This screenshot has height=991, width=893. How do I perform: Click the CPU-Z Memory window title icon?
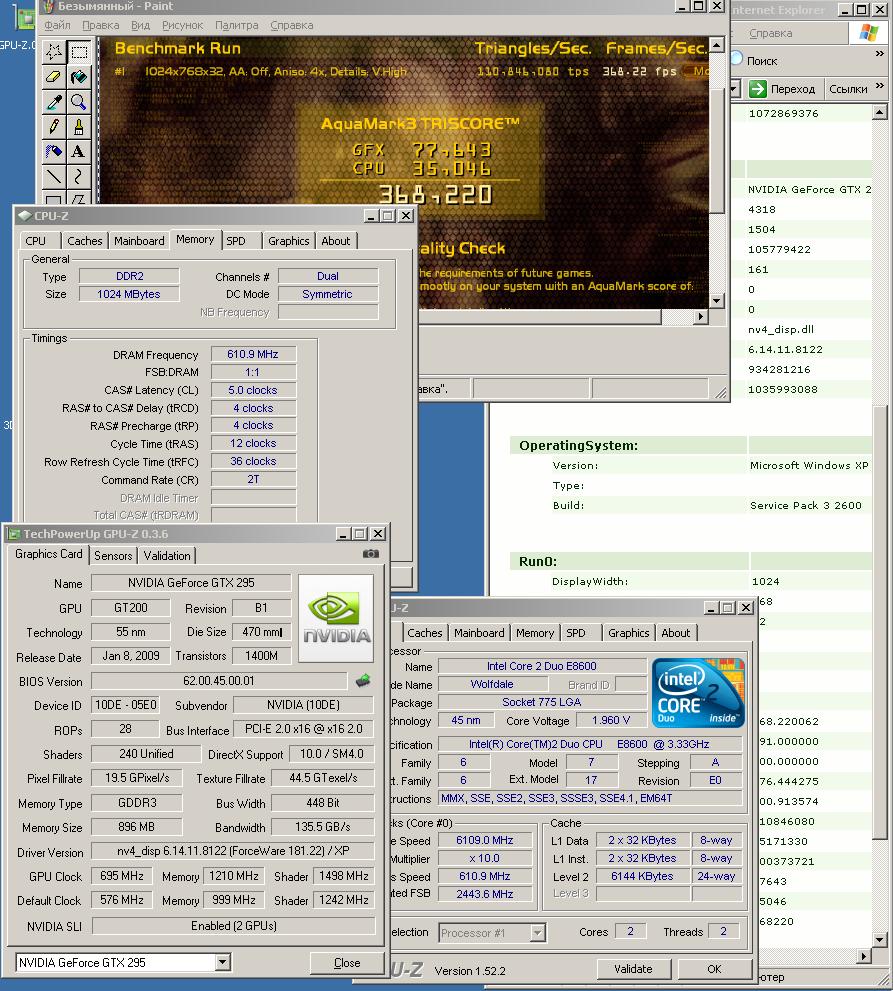tap(25, 216)
